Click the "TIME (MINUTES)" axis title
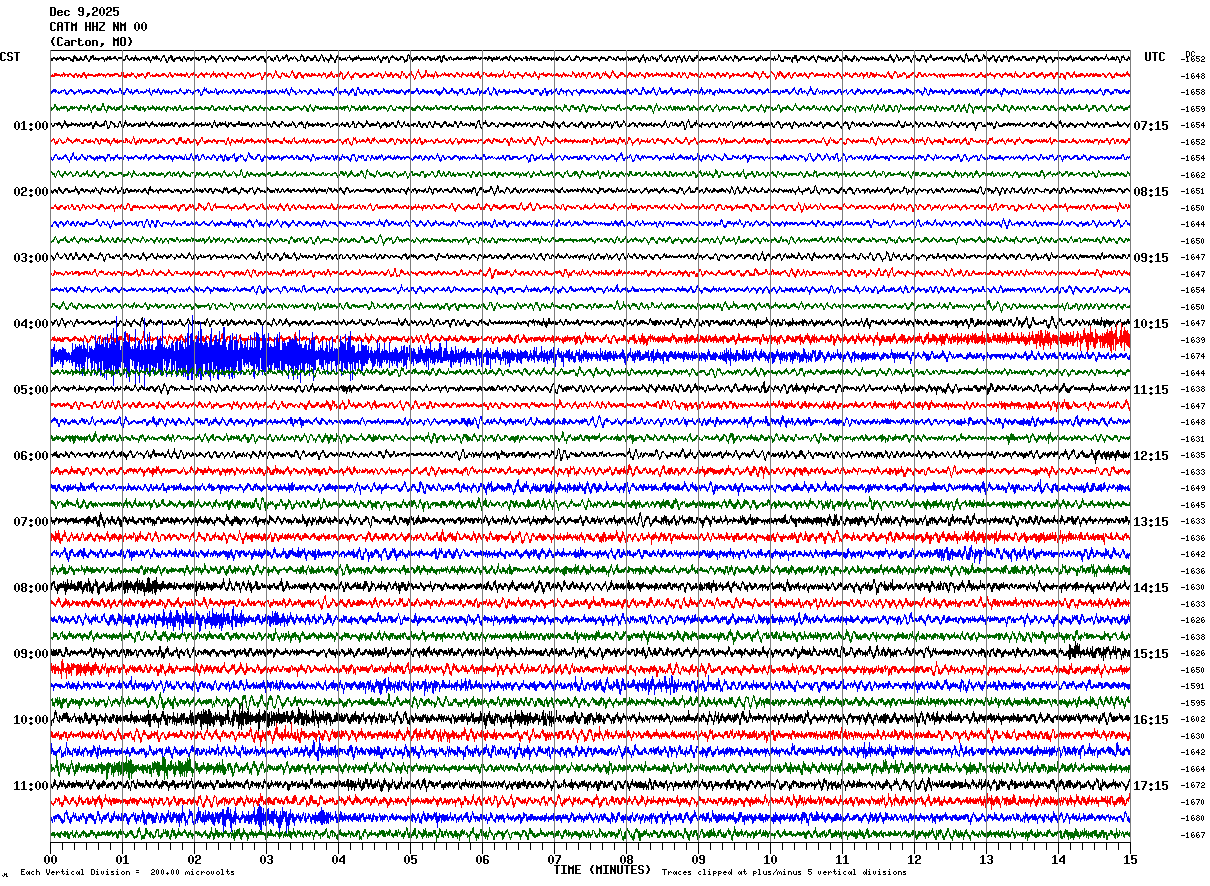Screen dimensions: 1210x886 602,870
